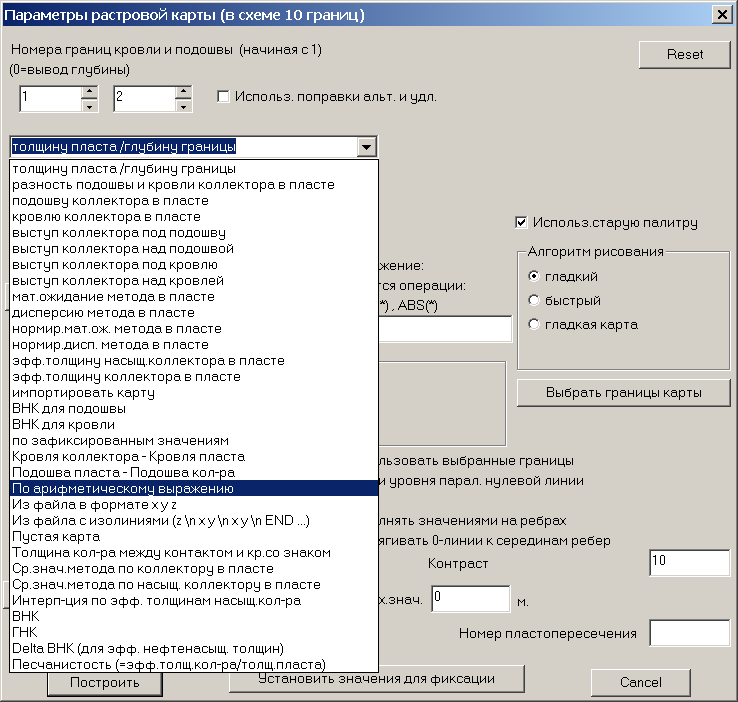Select highlighted 'По арифметическому выражению'
This screenshot has height=702, width=738.
194,488
